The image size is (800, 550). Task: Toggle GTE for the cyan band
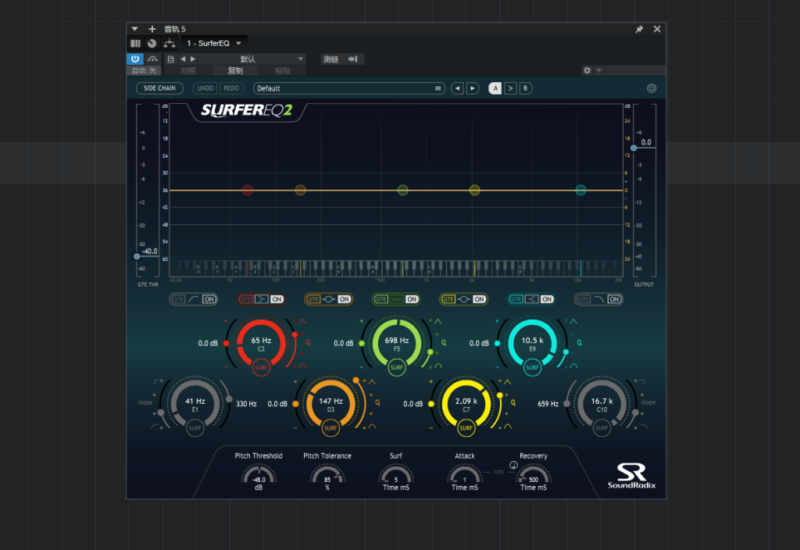tap(516, 299)
